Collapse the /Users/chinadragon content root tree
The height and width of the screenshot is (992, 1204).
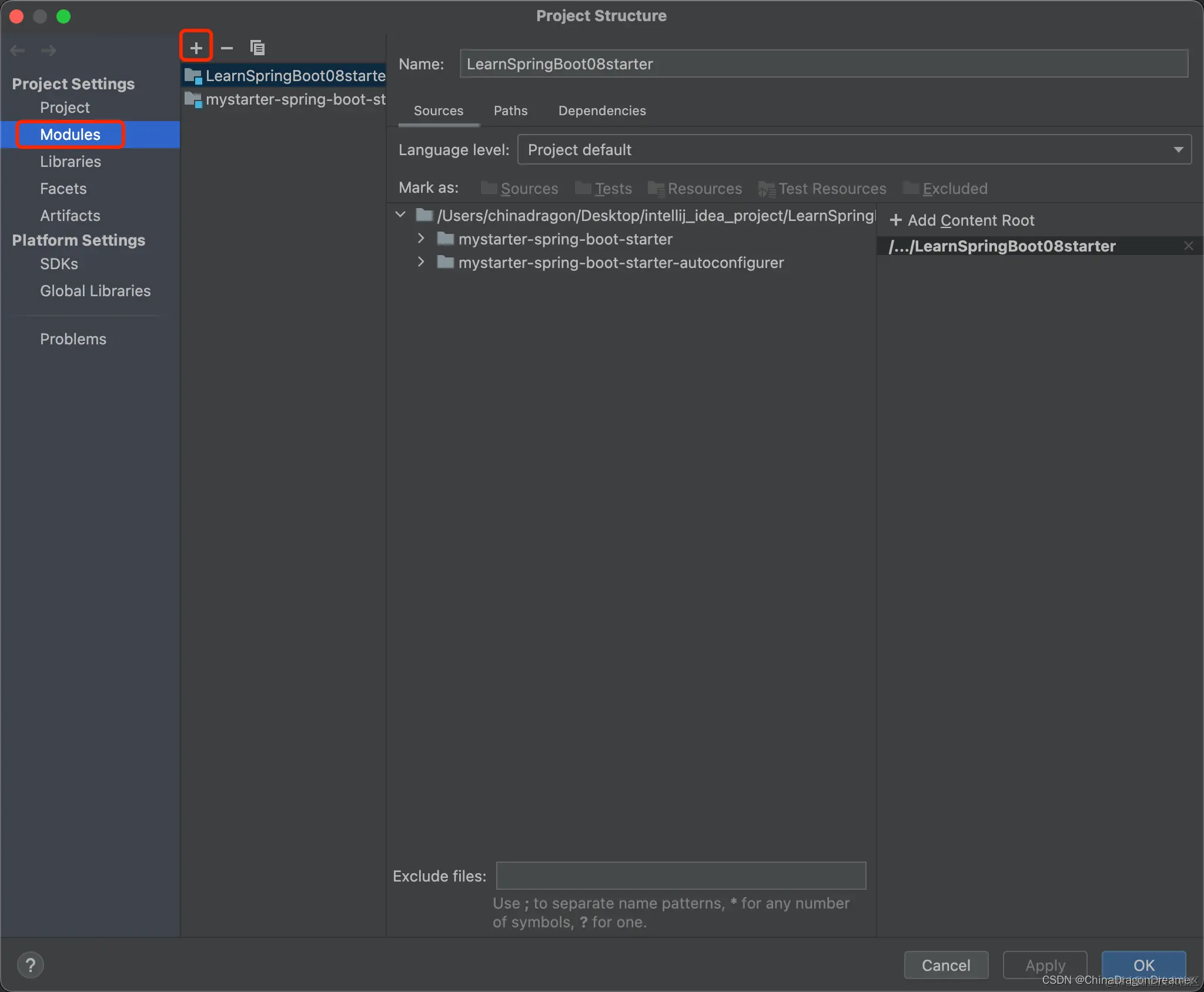click(400, 215)
